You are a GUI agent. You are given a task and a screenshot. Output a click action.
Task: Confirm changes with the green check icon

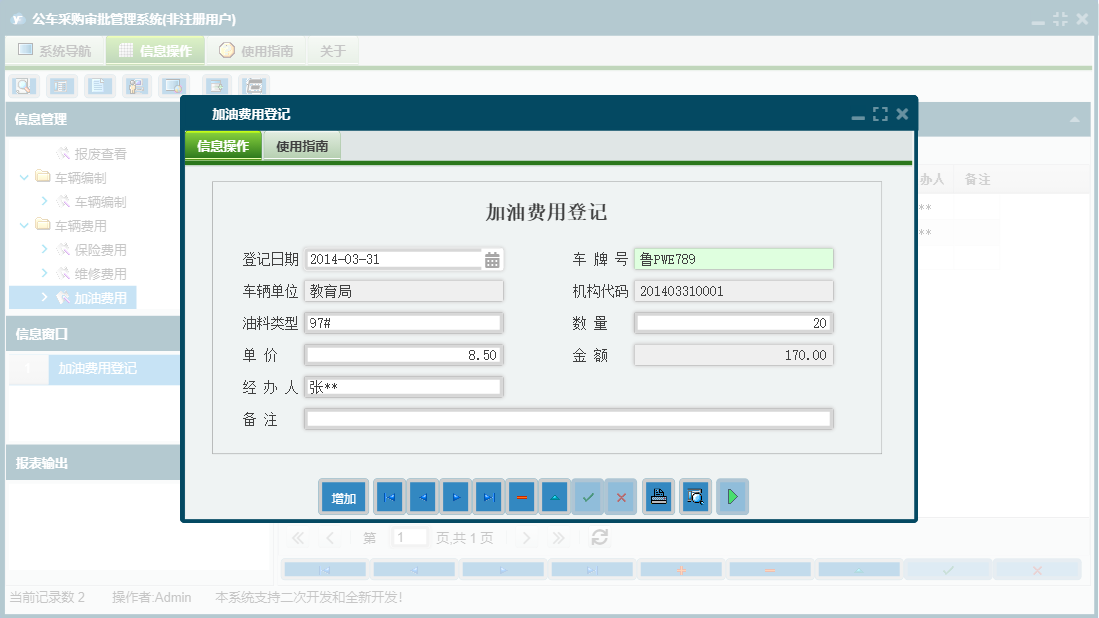point(588,496)
